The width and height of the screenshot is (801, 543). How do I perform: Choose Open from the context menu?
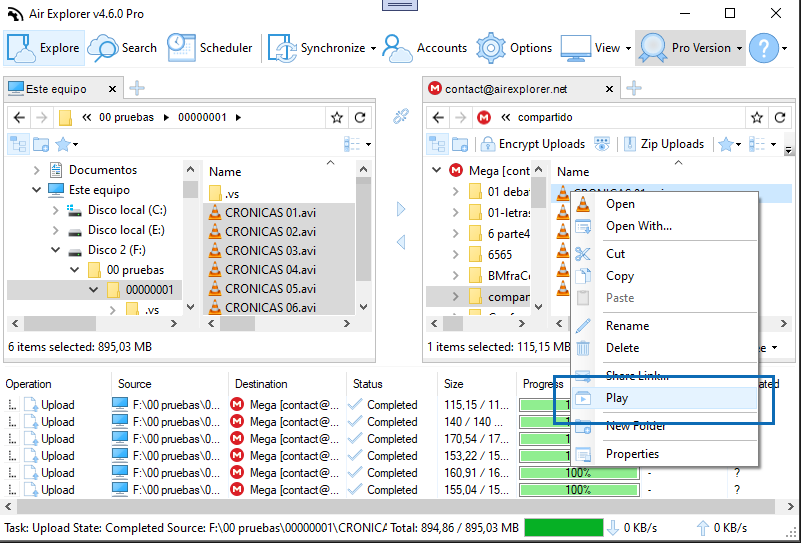pos(664,204)
